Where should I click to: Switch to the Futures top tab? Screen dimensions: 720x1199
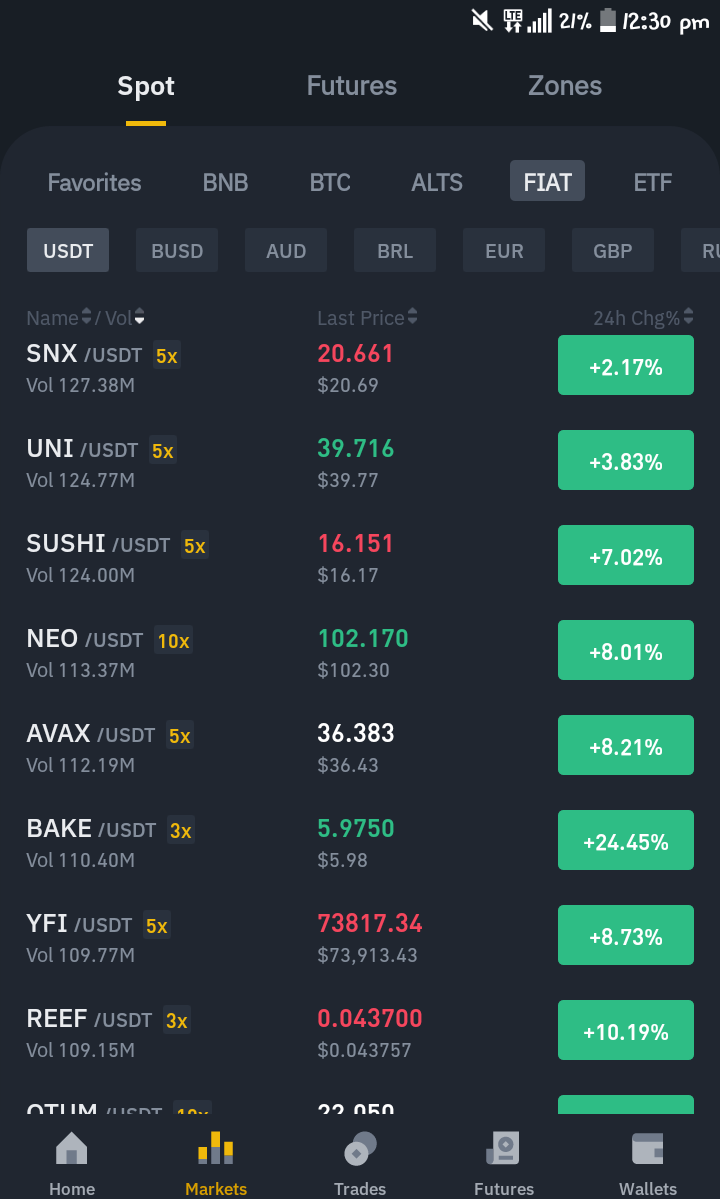352,86
